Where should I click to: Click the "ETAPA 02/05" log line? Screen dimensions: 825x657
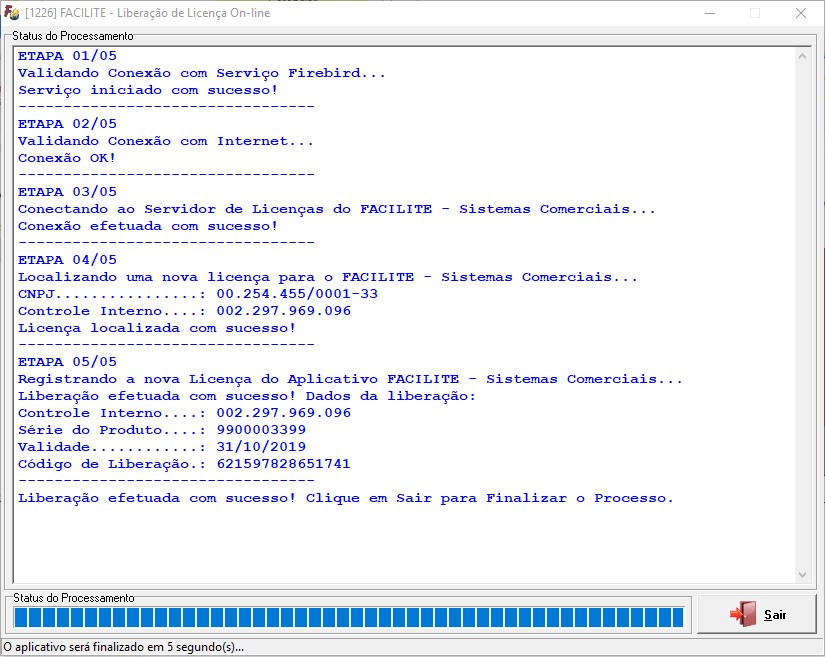coord(67,124)
